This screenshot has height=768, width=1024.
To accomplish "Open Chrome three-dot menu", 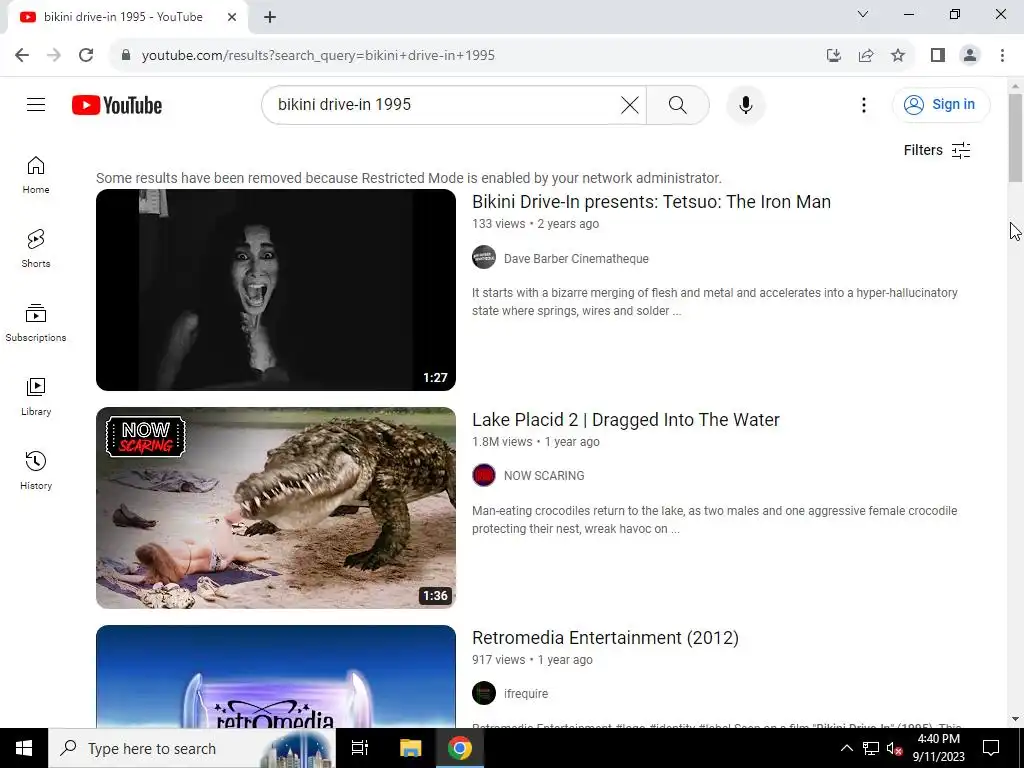I will 1002,55.
